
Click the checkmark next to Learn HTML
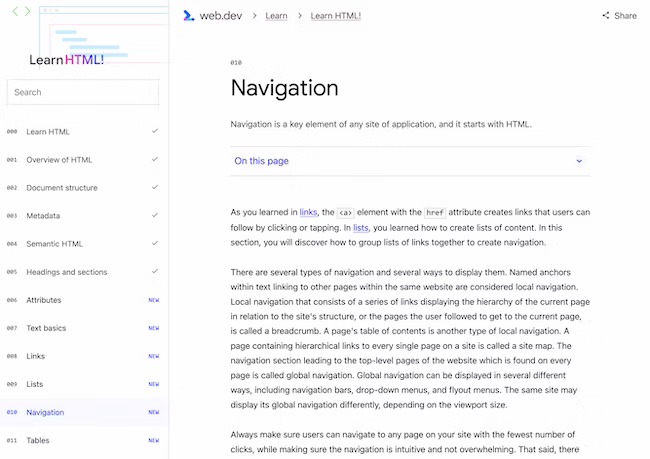(x=154, y=131)
